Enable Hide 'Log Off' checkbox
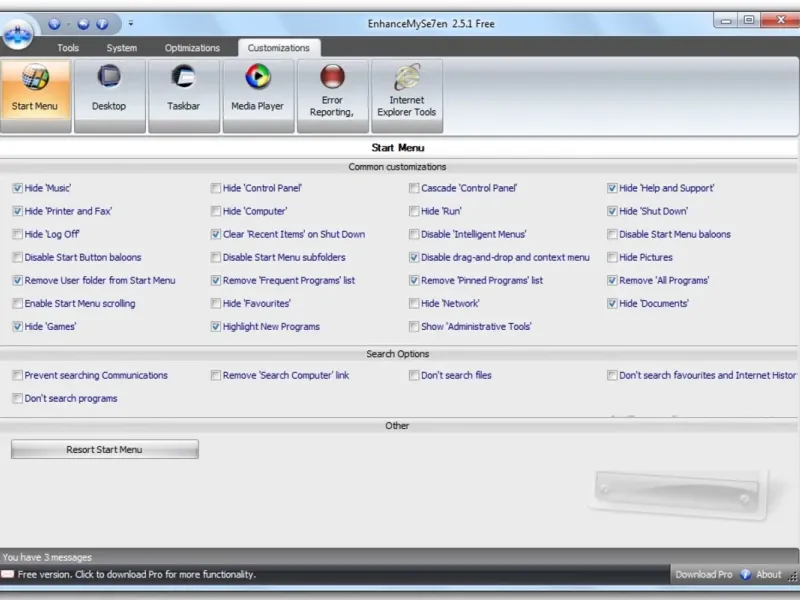 (18, 234)
